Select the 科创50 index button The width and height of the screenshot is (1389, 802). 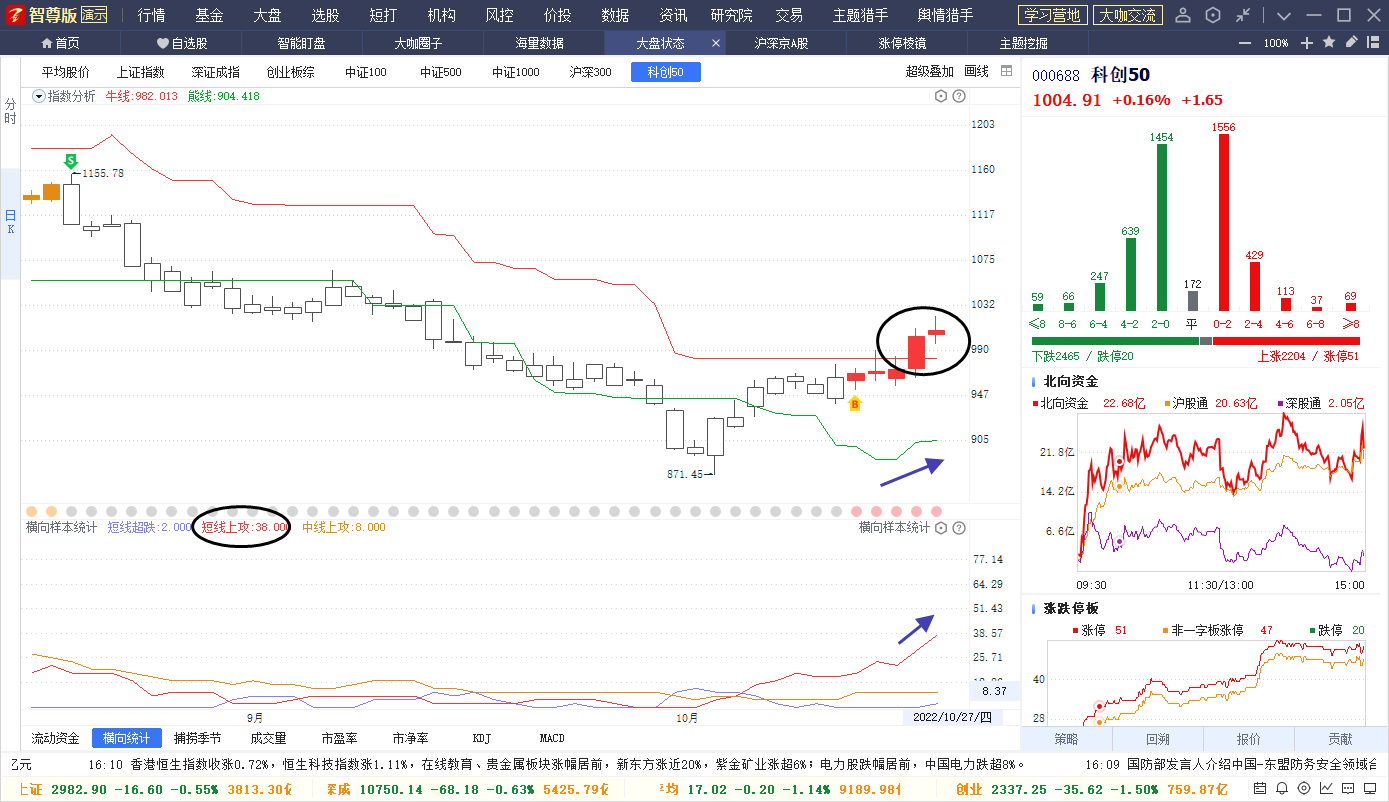(x=666, y=72)
